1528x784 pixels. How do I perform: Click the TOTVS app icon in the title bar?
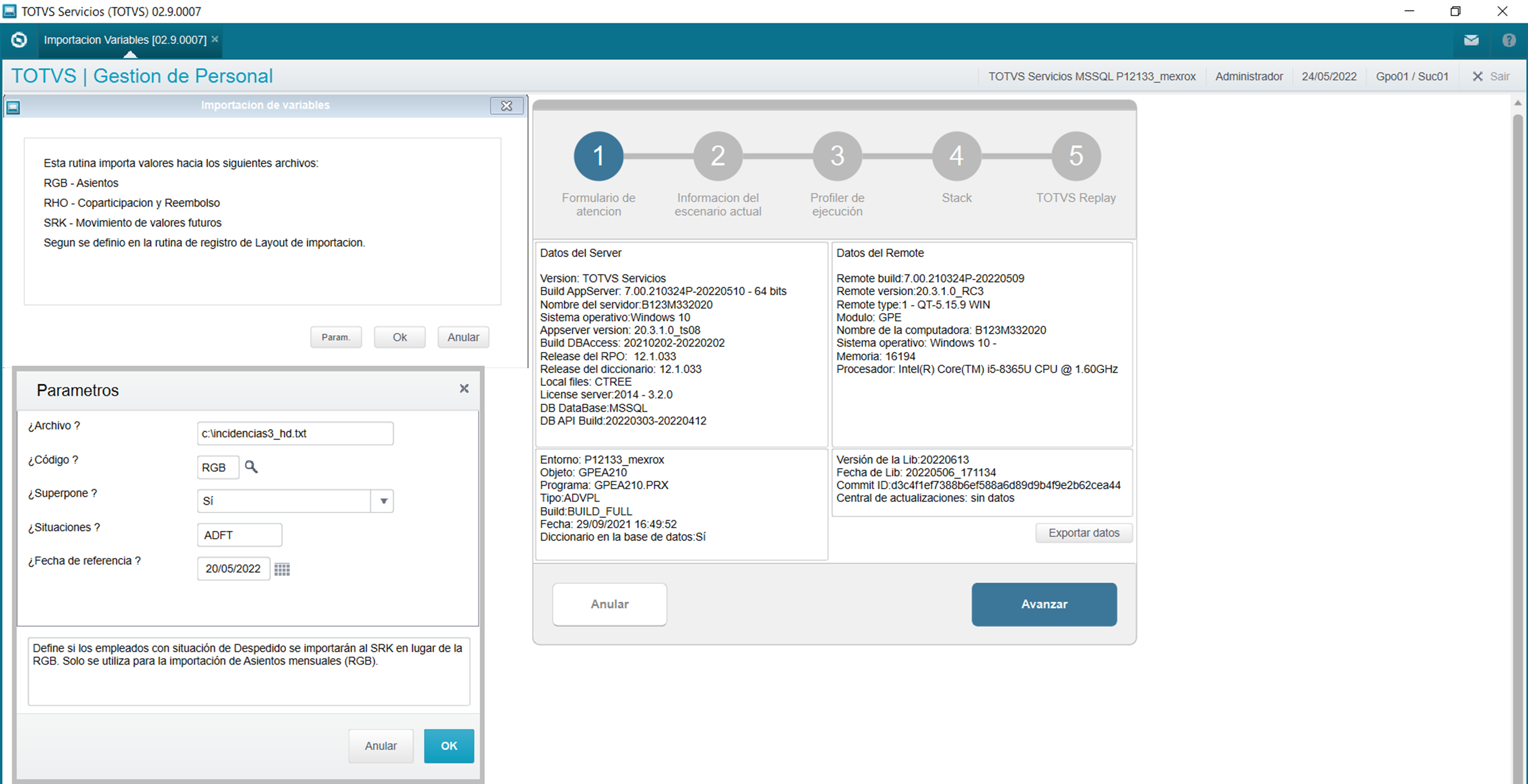click(10, 11)
